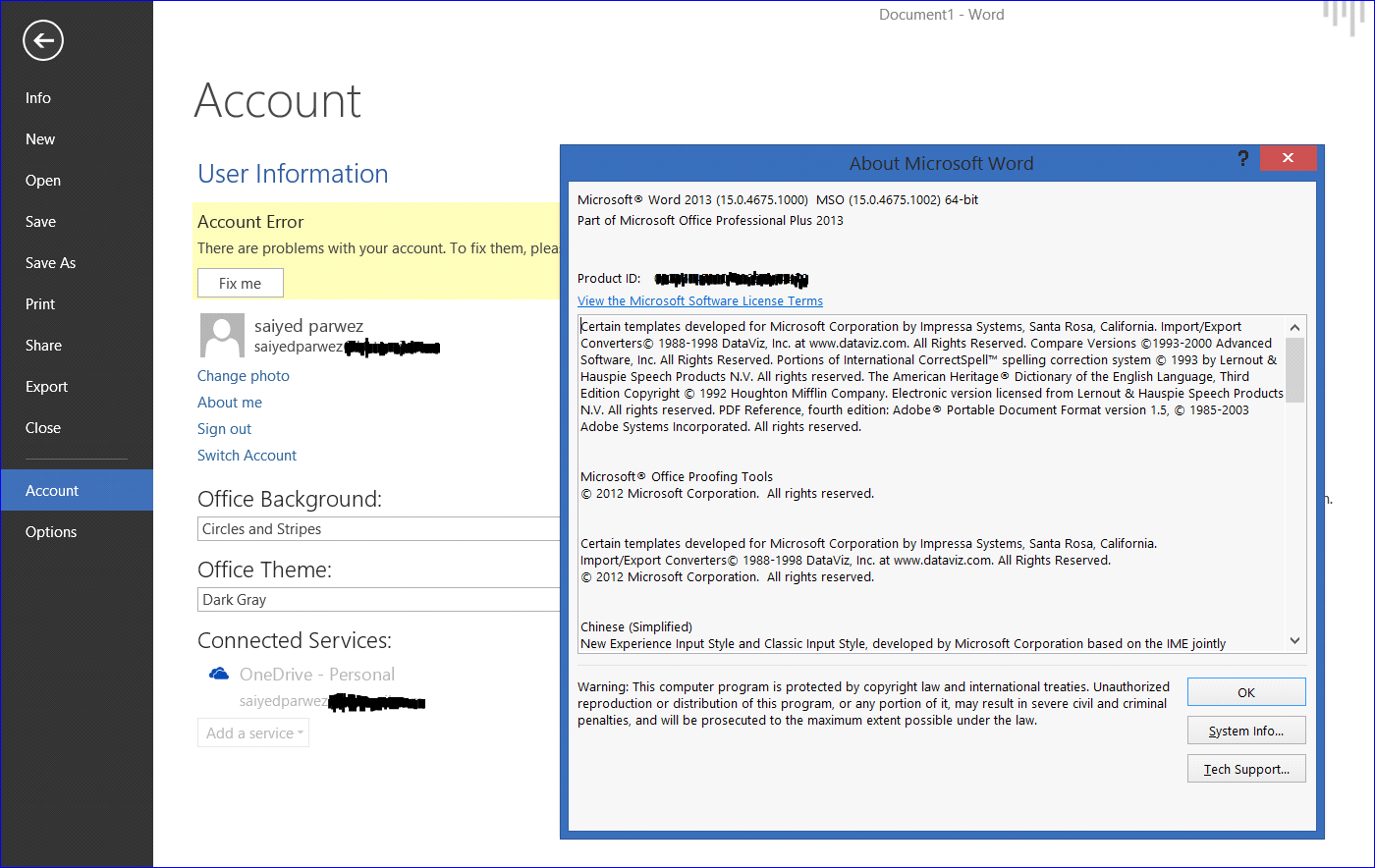Click View the Microsoft Software License Terms link
Viewport: 1375px width, 868px height.
700,301
